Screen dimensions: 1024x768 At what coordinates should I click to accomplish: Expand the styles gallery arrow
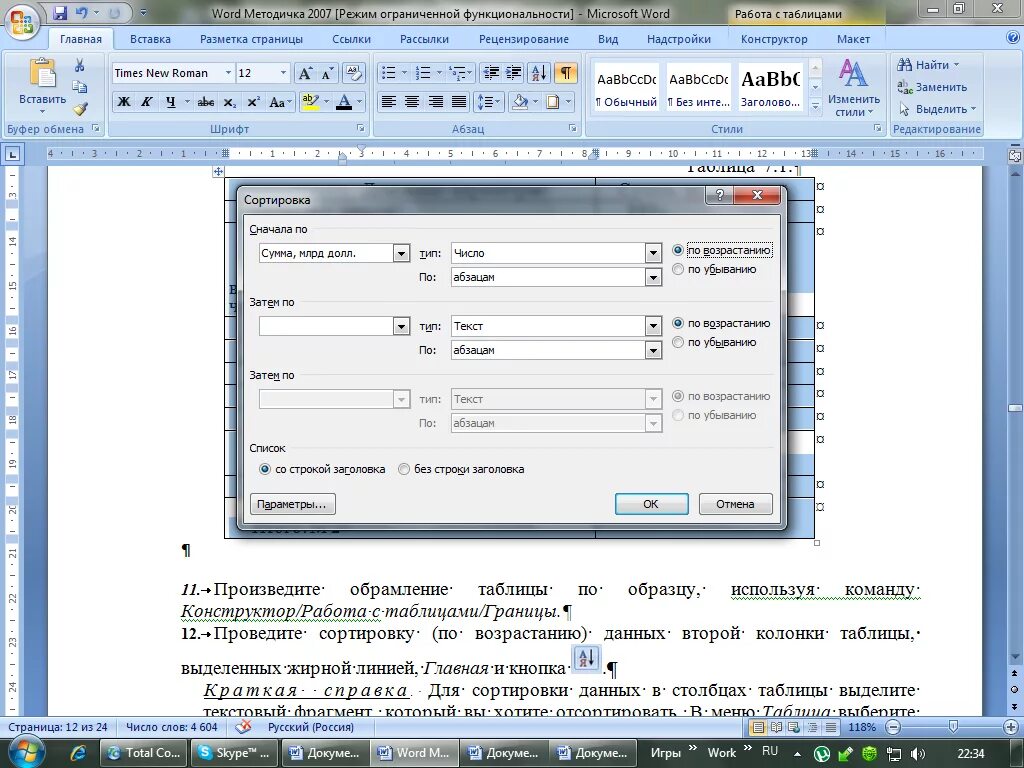coord(815,106)
